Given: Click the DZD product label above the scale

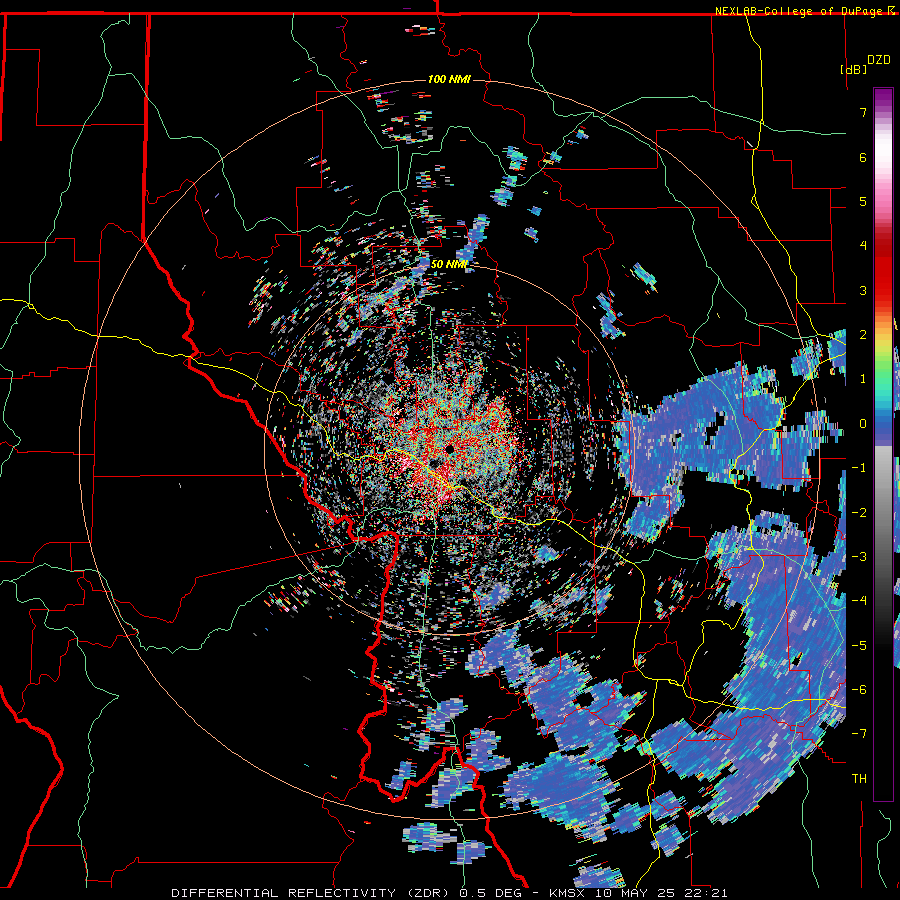Looking at the screenshot, I should pyautogui.click(x=878, y=60).
